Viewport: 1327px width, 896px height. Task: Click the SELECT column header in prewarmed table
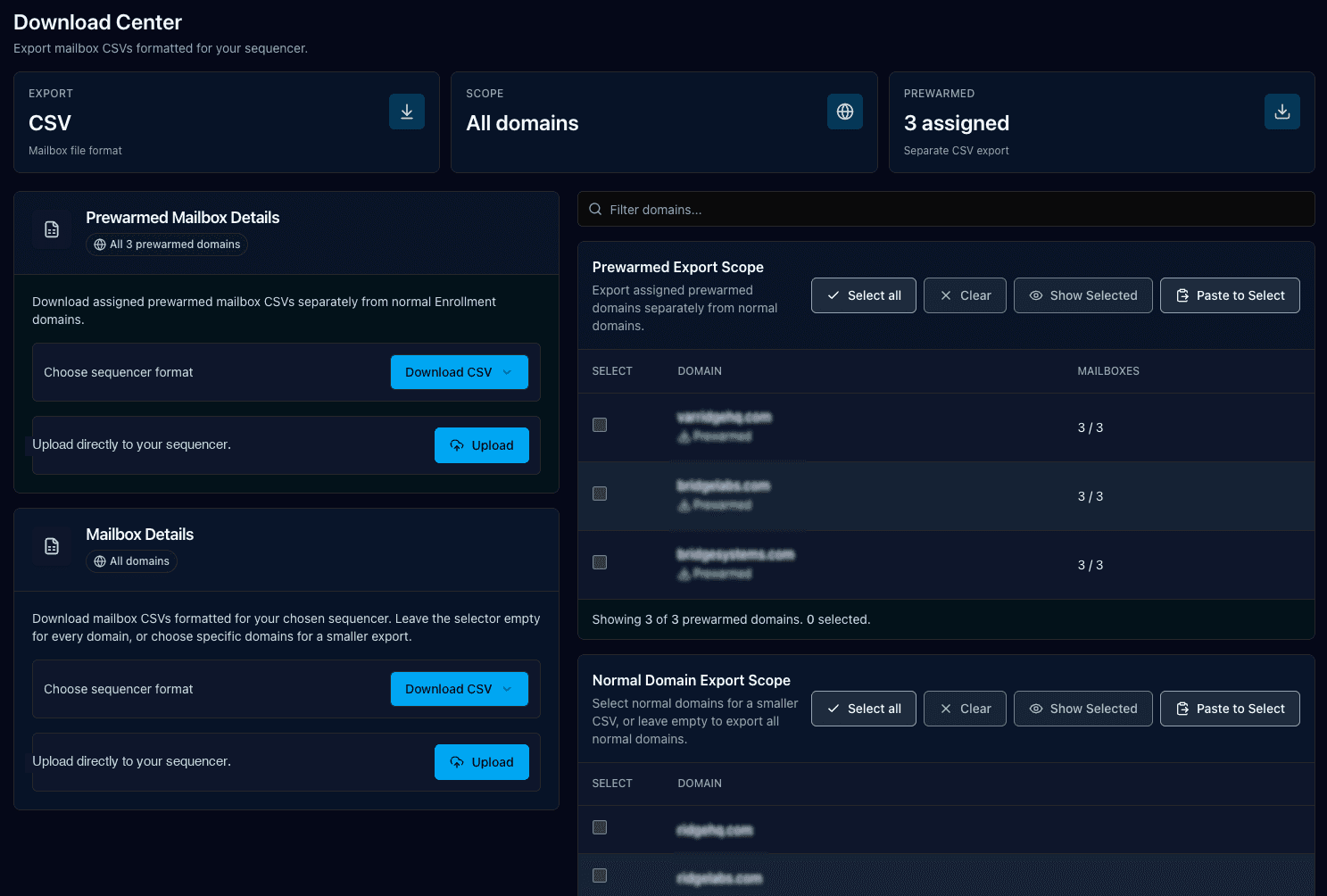612,371
